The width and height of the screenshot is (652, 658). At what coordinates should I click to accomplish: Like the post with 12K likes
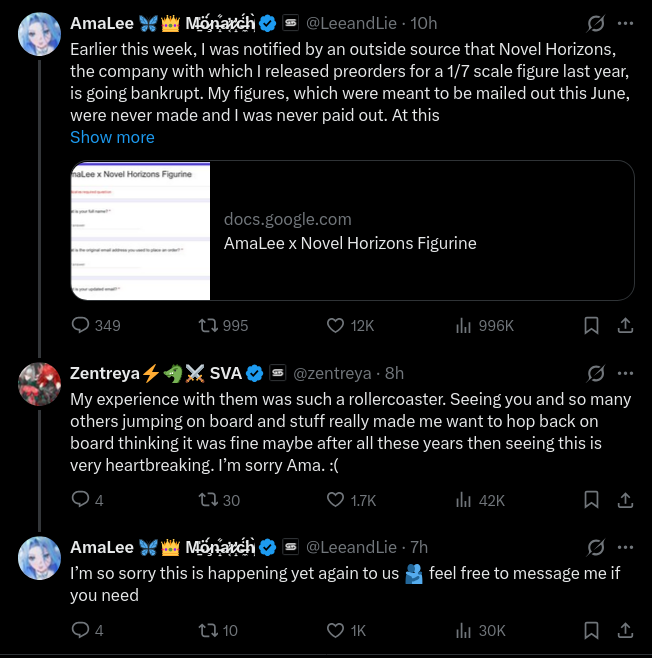350,325
